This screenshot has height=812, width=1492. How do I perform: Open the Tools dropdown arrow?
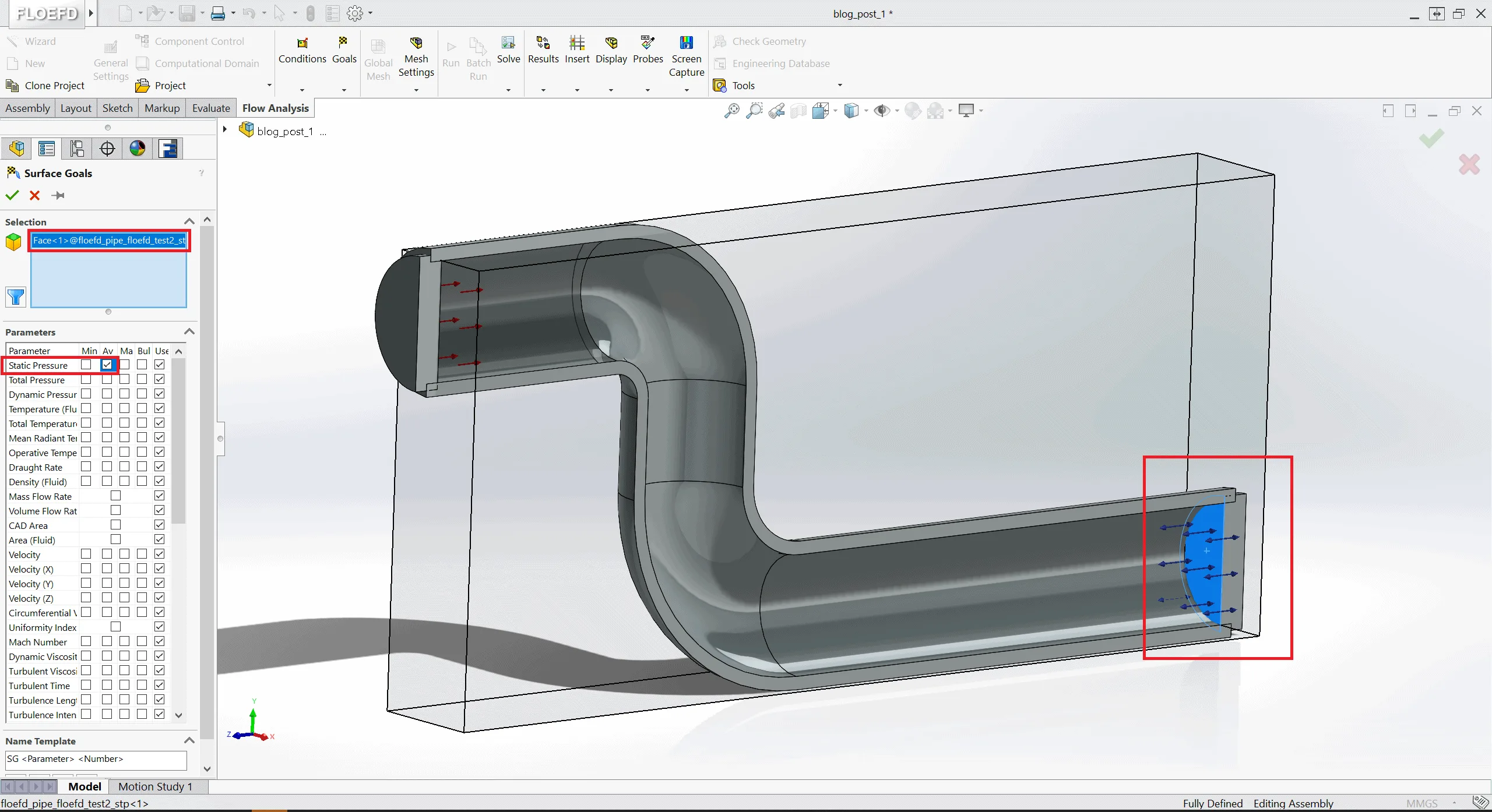(840, 85)
